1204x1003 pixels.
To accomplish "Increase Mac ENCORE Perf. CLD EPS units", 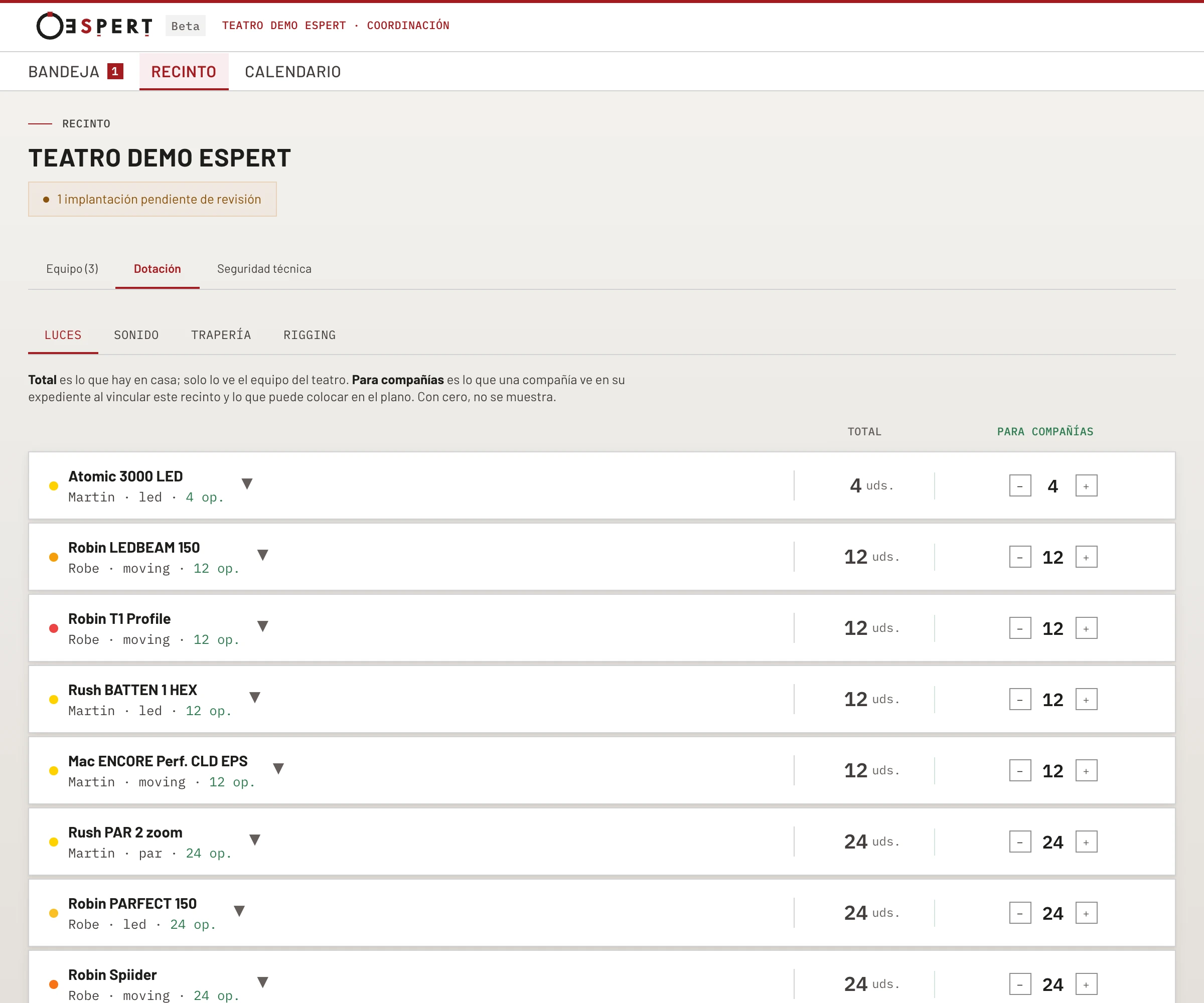I will tap(1086, 771).
